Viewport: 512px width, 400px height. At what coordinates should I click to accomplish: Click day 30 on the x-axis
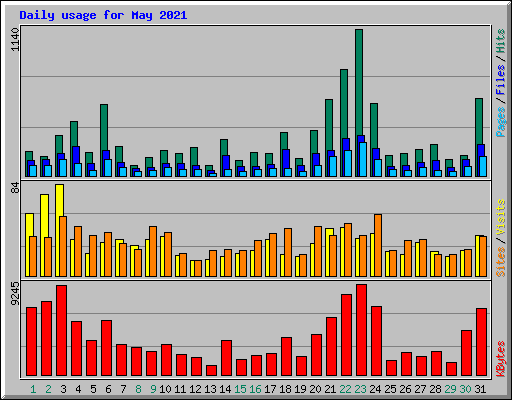[x=465, y=389]
